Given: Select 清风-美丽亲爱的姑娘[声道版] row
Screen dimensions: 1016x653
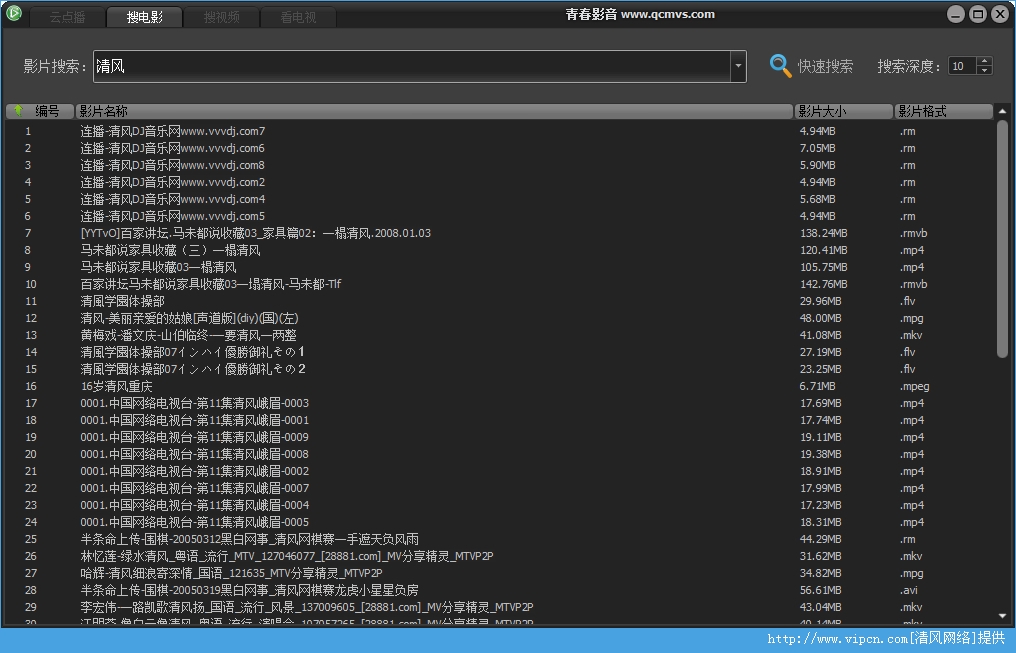Looking at the screenshot, I should pos(499,318).
